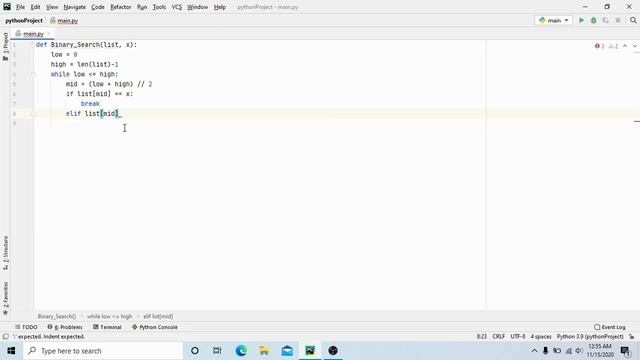
Task: Open the File menu
Action: pyautogui.click(x=20, y=7)
